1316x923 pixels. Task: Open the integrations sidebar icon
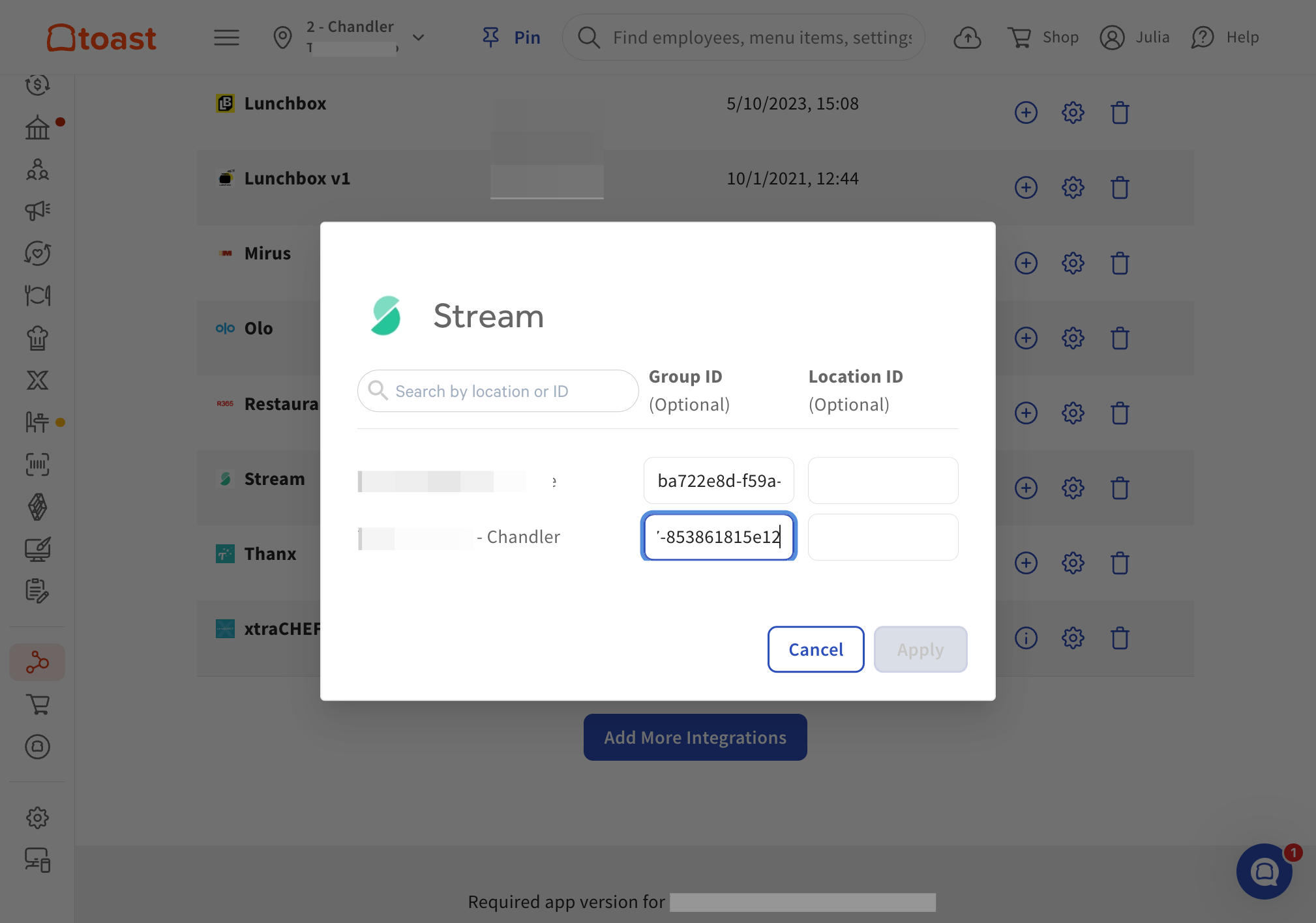38,662
